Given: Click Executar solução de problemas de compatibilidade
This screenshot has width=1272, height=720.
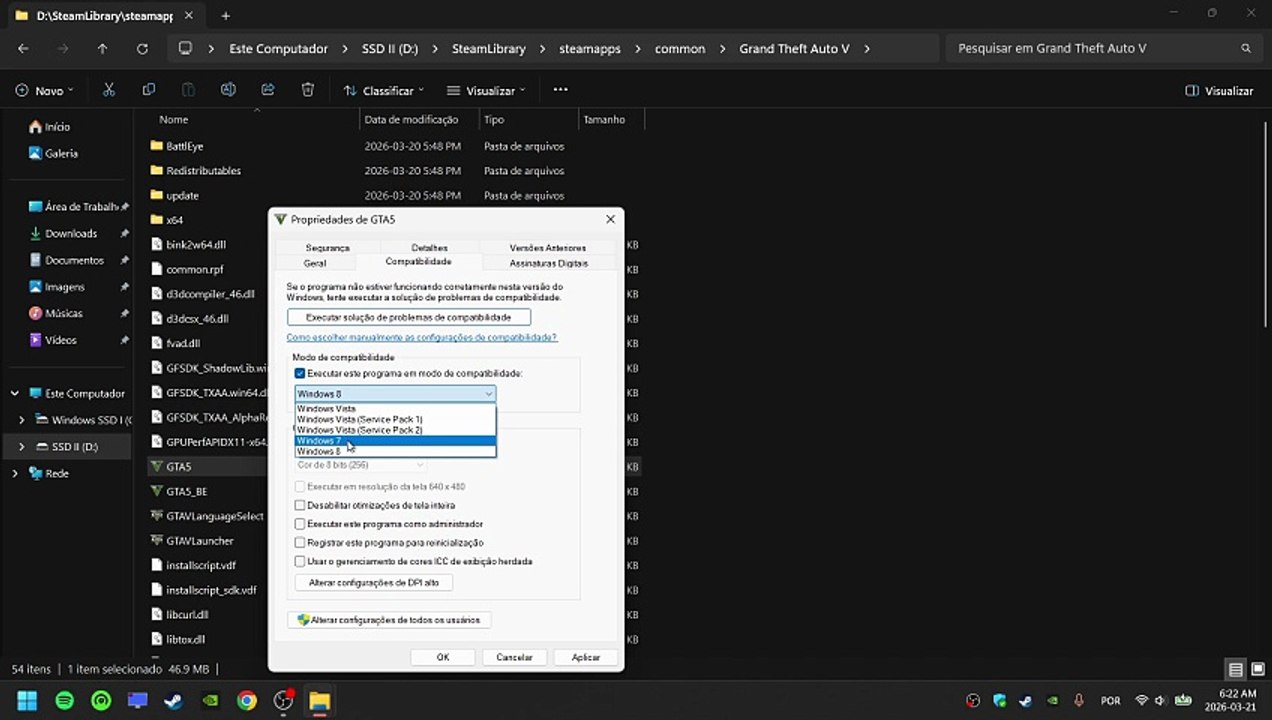Looking at the screenshot, I should pos(408,317).
